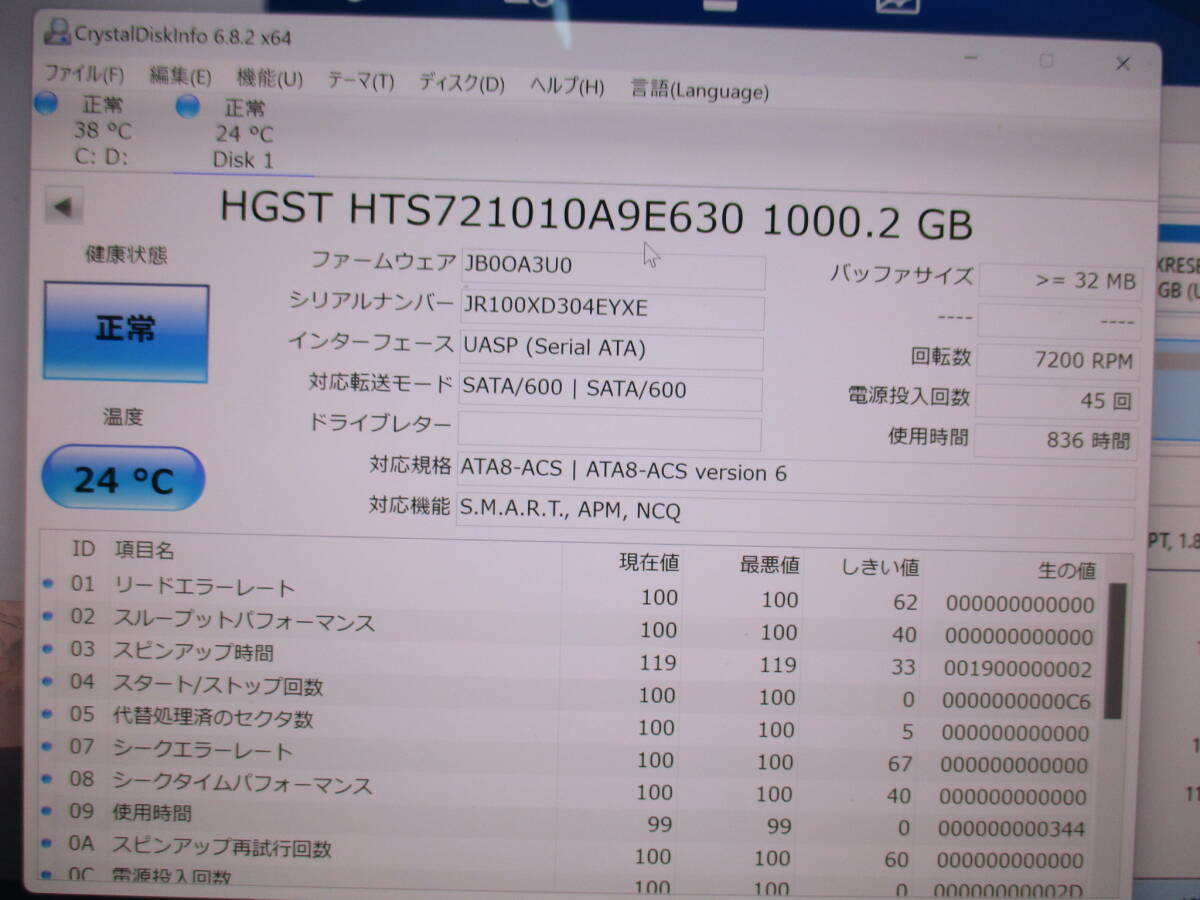Open the テーマ(T) menu
Image resolution: width=1200 pixels, height=900 pixels.
[x=360, y=82]
